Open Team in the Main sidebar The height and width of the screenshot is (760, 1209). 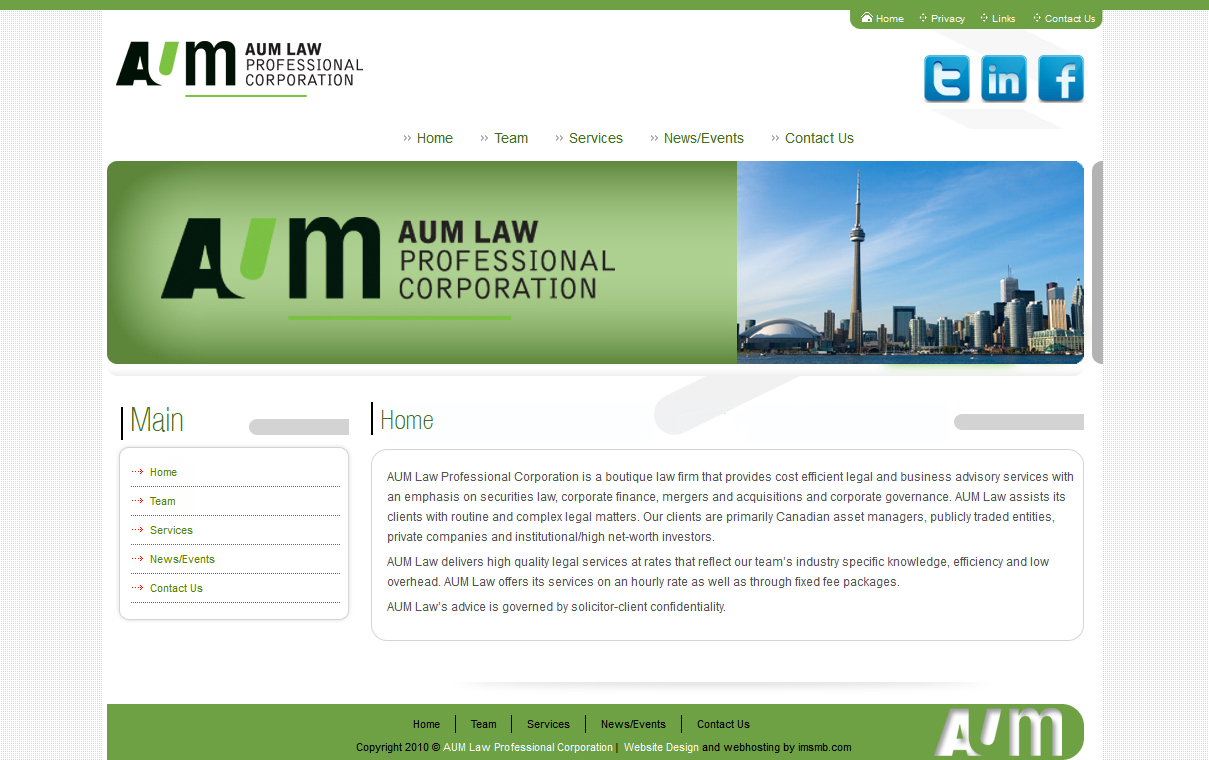coord(162,501)
